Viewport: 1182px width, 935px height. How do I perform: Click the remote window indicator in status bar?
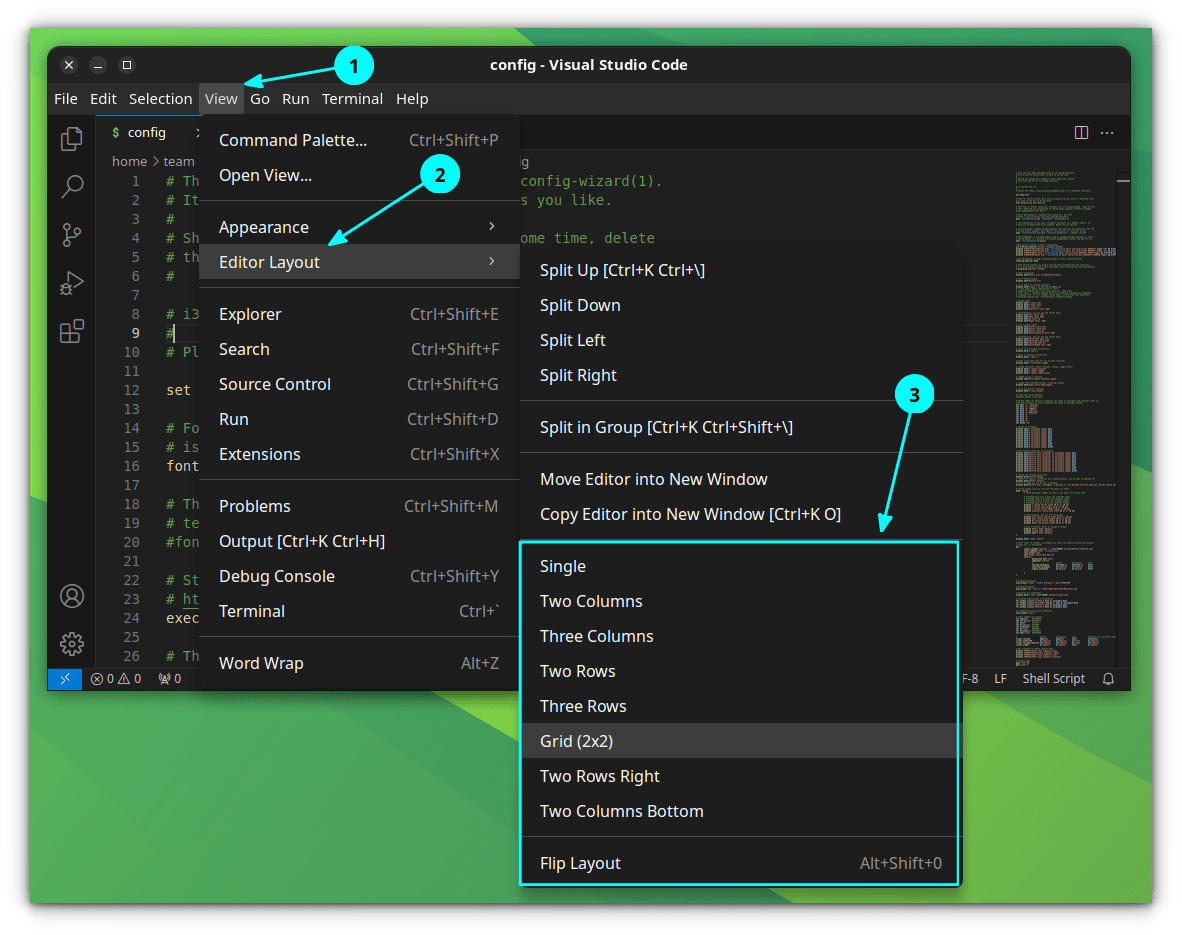tap(65, 679)
